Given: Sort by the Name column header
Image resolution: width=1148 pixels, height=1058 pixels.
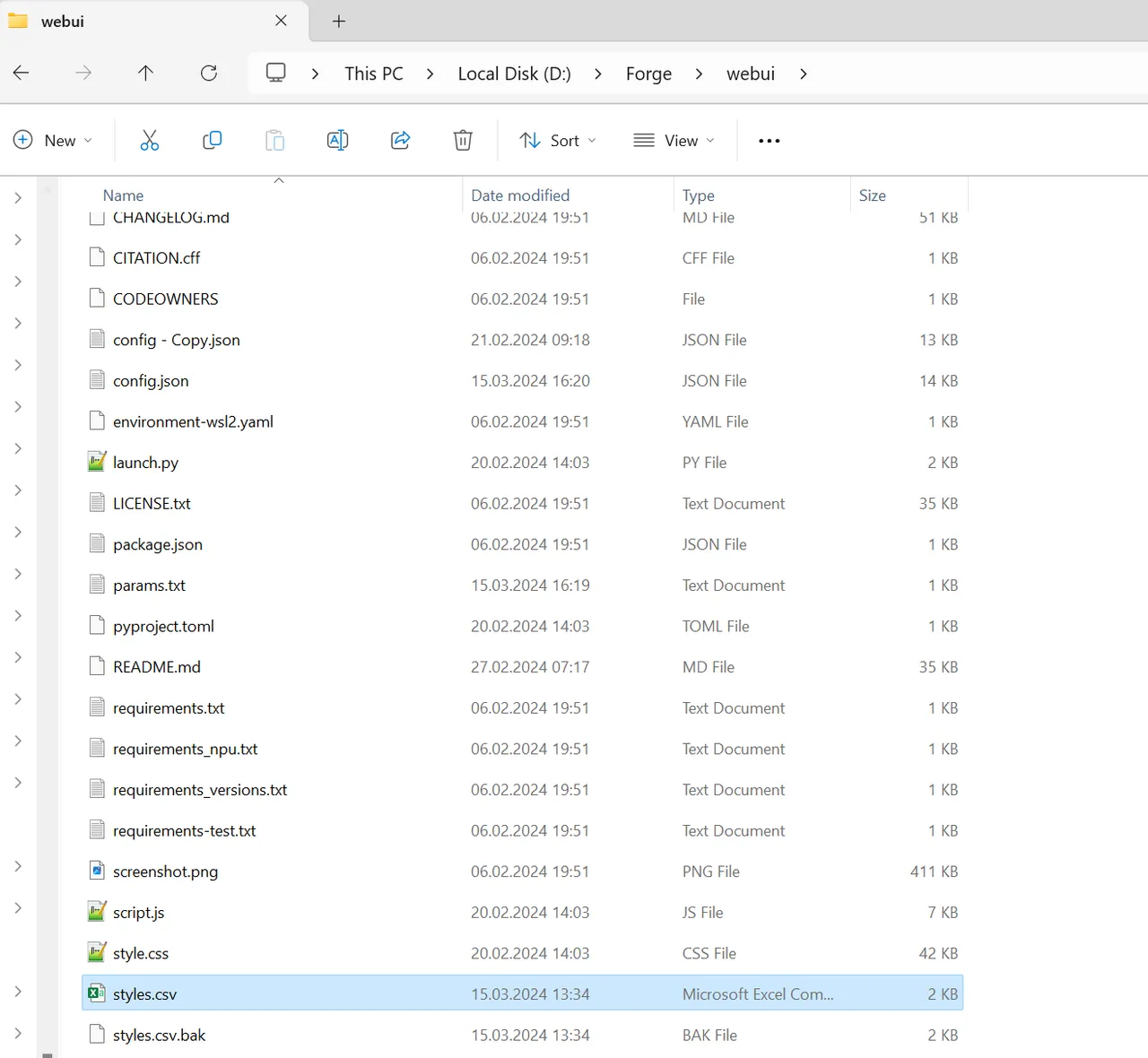Looking at the screenshot, I should 123,195.
